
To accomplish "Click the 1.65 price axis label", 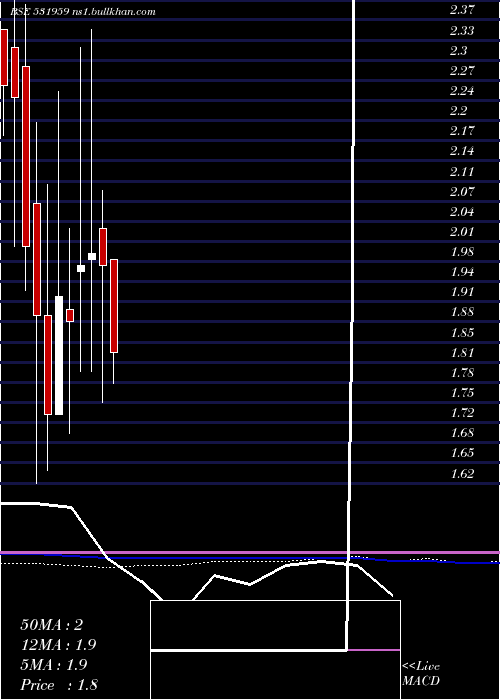I will tap(462, 452).
